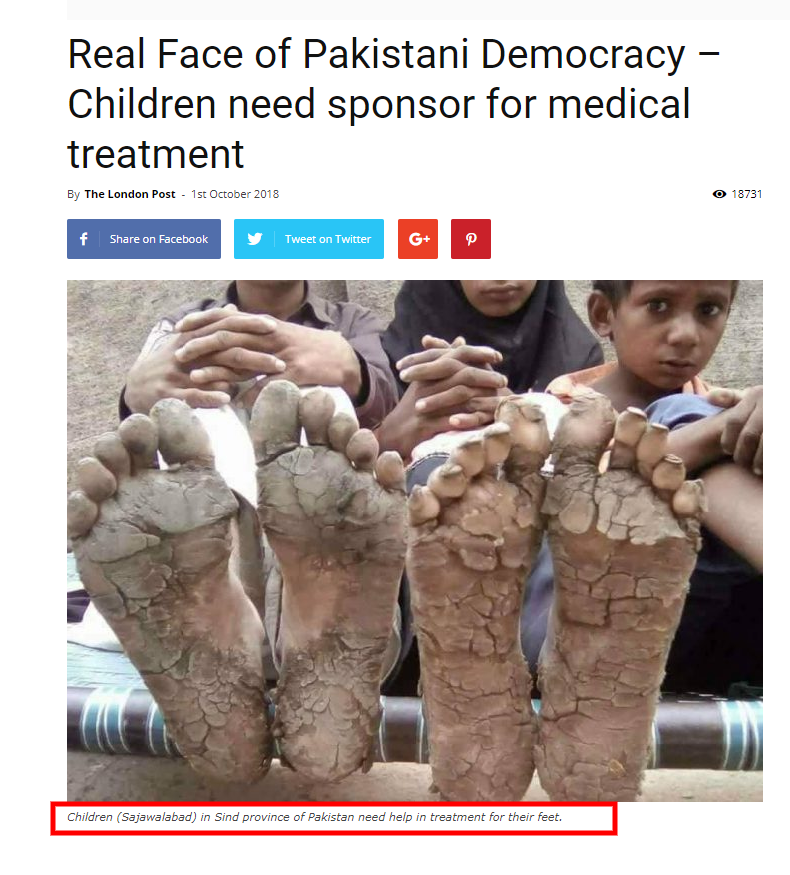Click the left pair of feet in photo

point(237,580)
